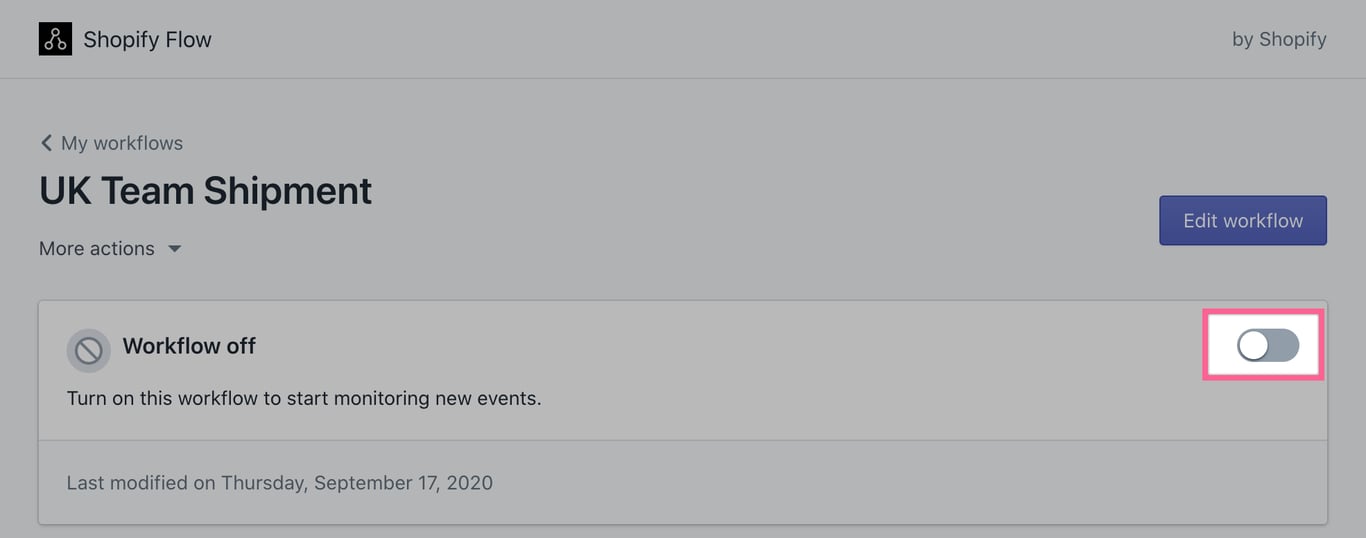
Task: Open the More actions dropdown
Action: pyautogui.click(x=110, y=249)
